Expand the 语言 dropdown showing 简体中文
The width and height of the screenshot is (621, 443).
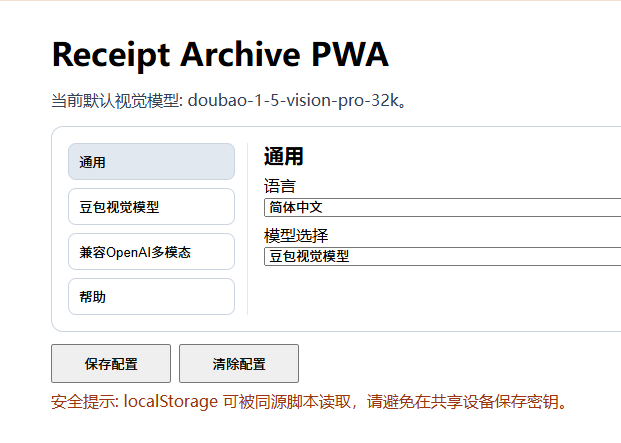point(442,208)
